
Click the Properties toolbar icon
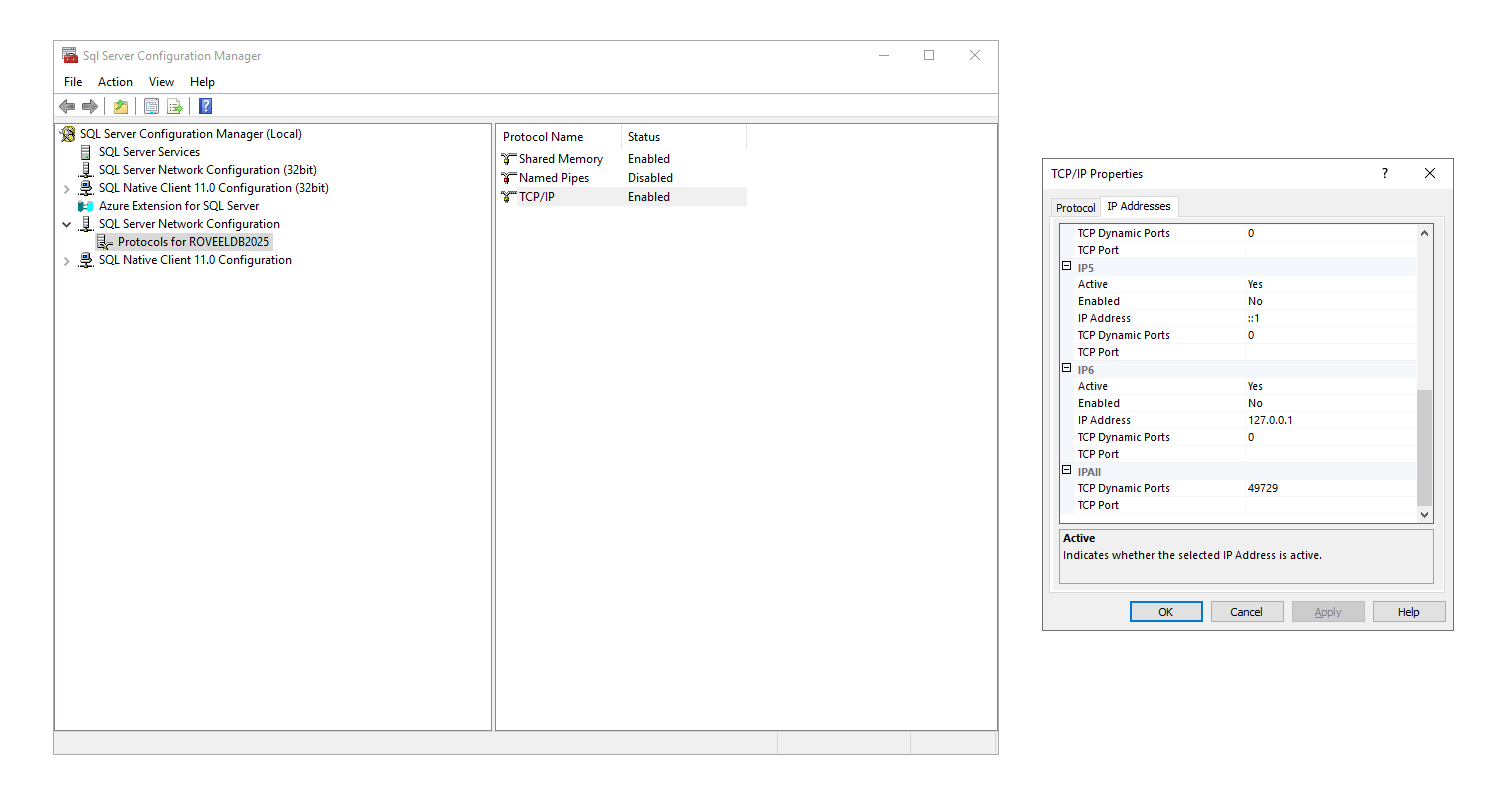click(x=152, y=107)
